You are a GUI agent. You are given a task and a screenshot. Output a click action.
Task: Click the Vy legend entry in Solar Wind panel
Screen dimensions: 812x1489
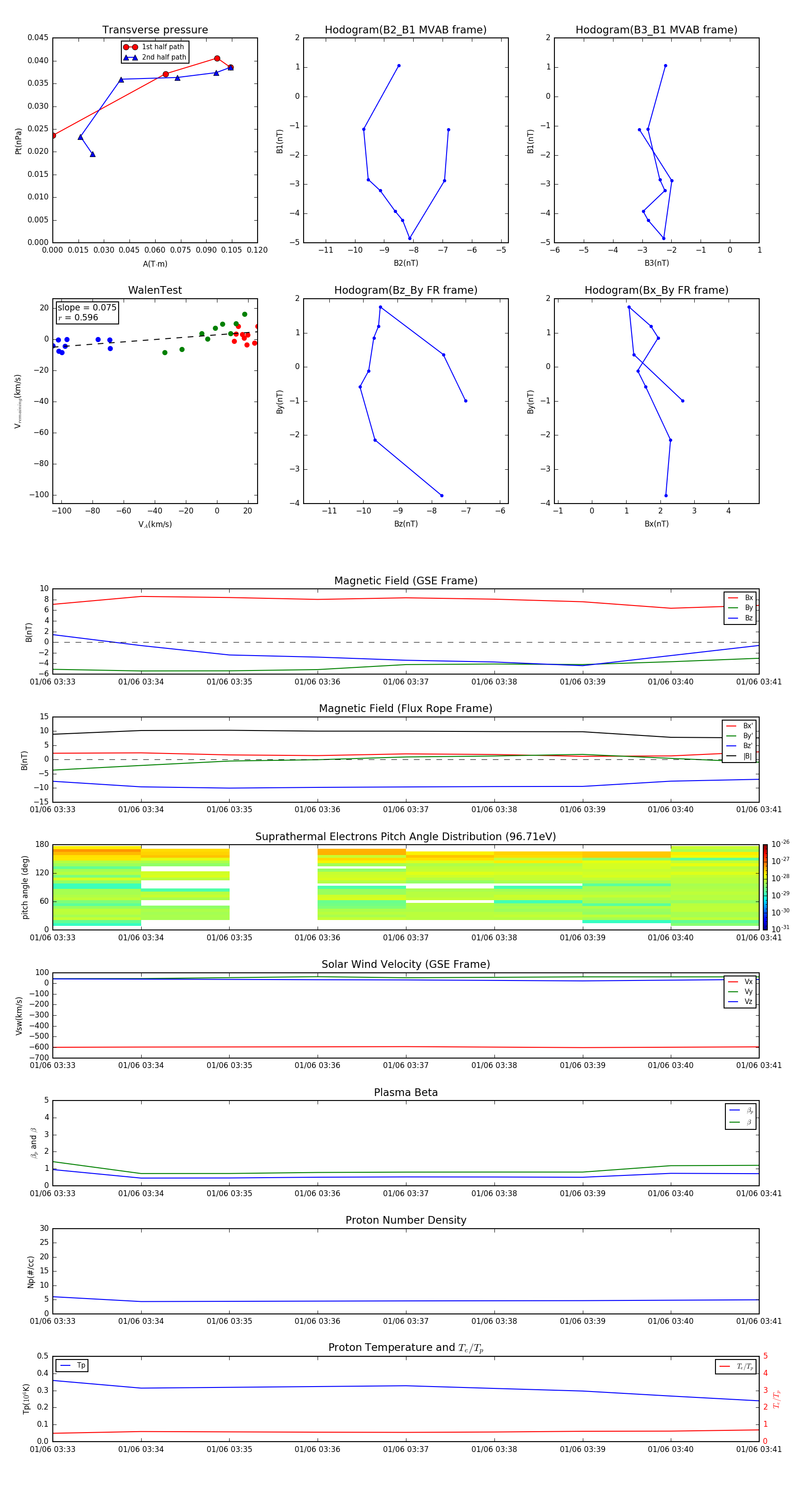point(740,992)
